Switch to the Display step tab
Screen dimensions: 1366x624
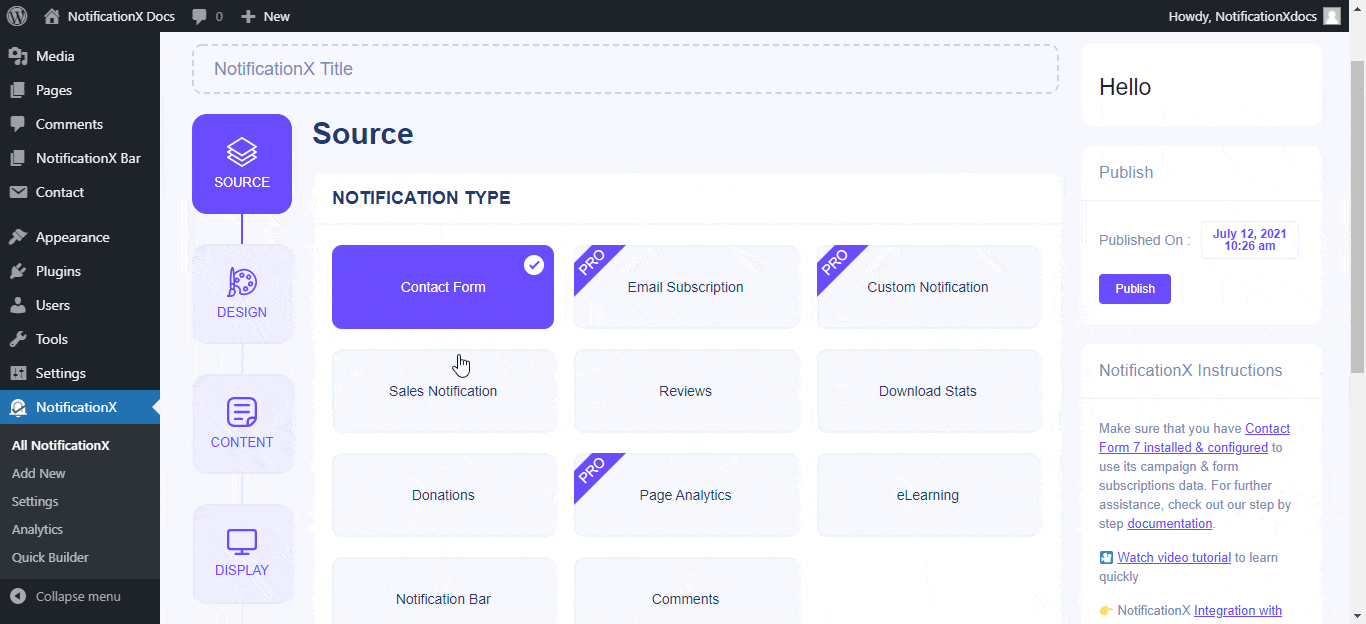tap(242, 554)
